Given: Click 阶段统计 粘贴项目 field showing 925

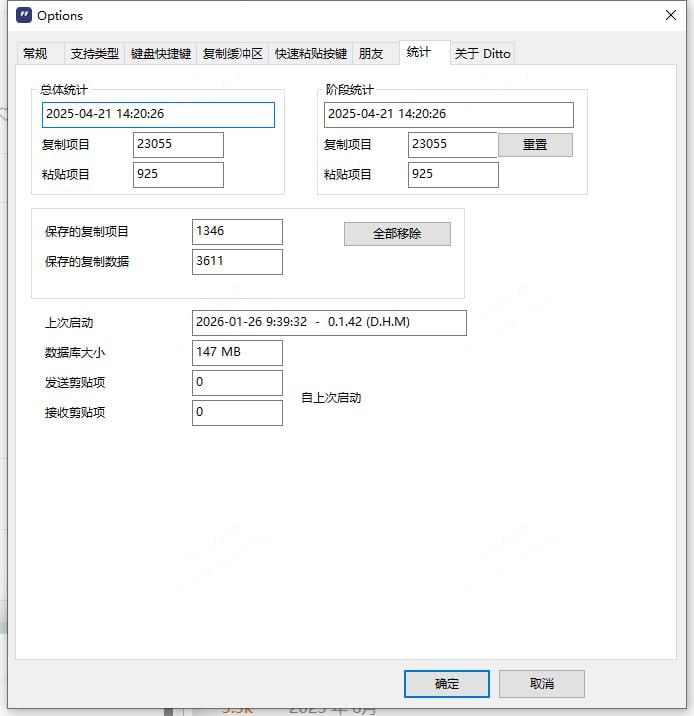Looking at the screenshot, I should (x=453, y=175).
